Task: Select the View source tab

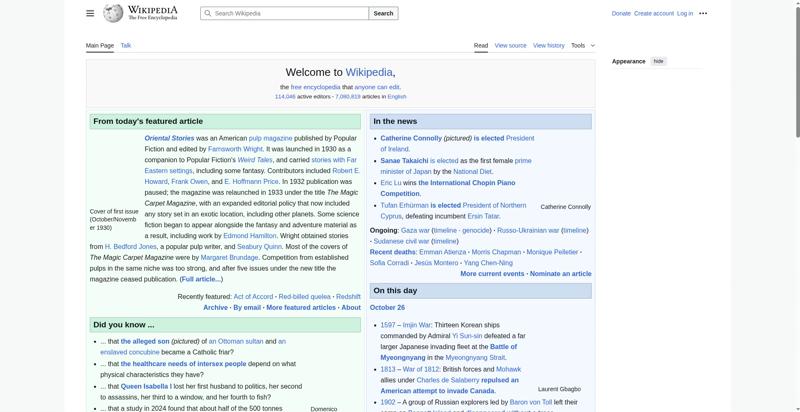Action: 510,45
